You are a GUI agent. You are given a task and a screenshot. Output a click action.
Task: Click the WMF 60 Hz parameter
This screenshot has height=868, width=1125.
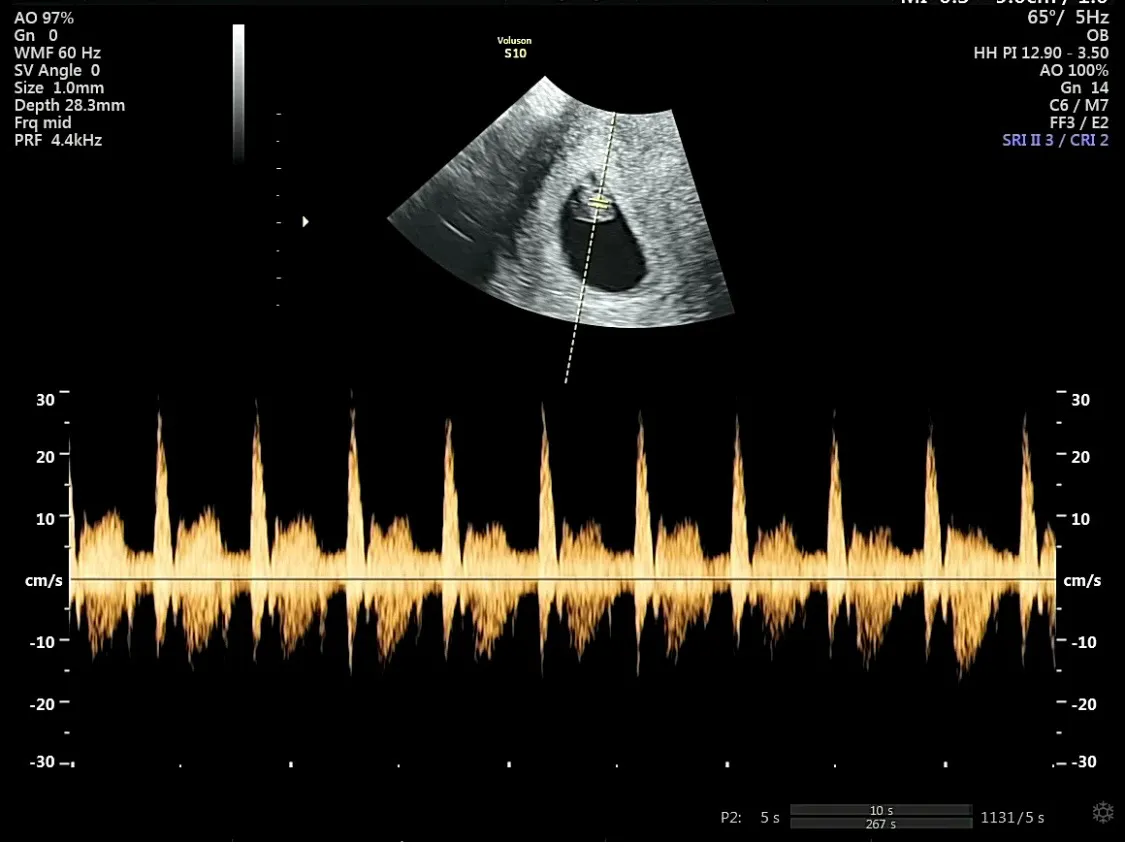[x=57, y=52]
